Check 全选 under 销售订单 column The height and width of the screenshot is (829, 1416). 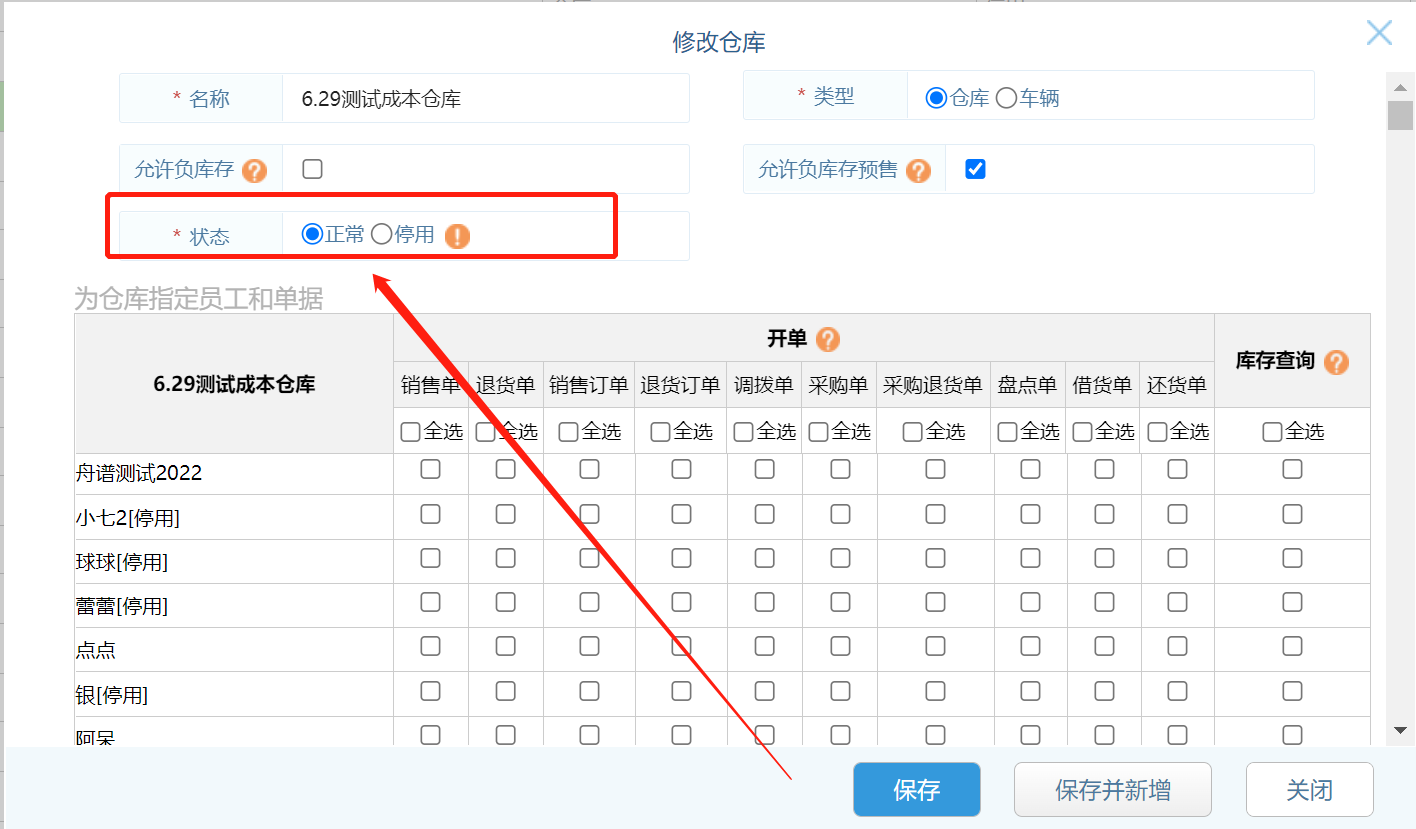pyautogui.click(x=568, y=432)
